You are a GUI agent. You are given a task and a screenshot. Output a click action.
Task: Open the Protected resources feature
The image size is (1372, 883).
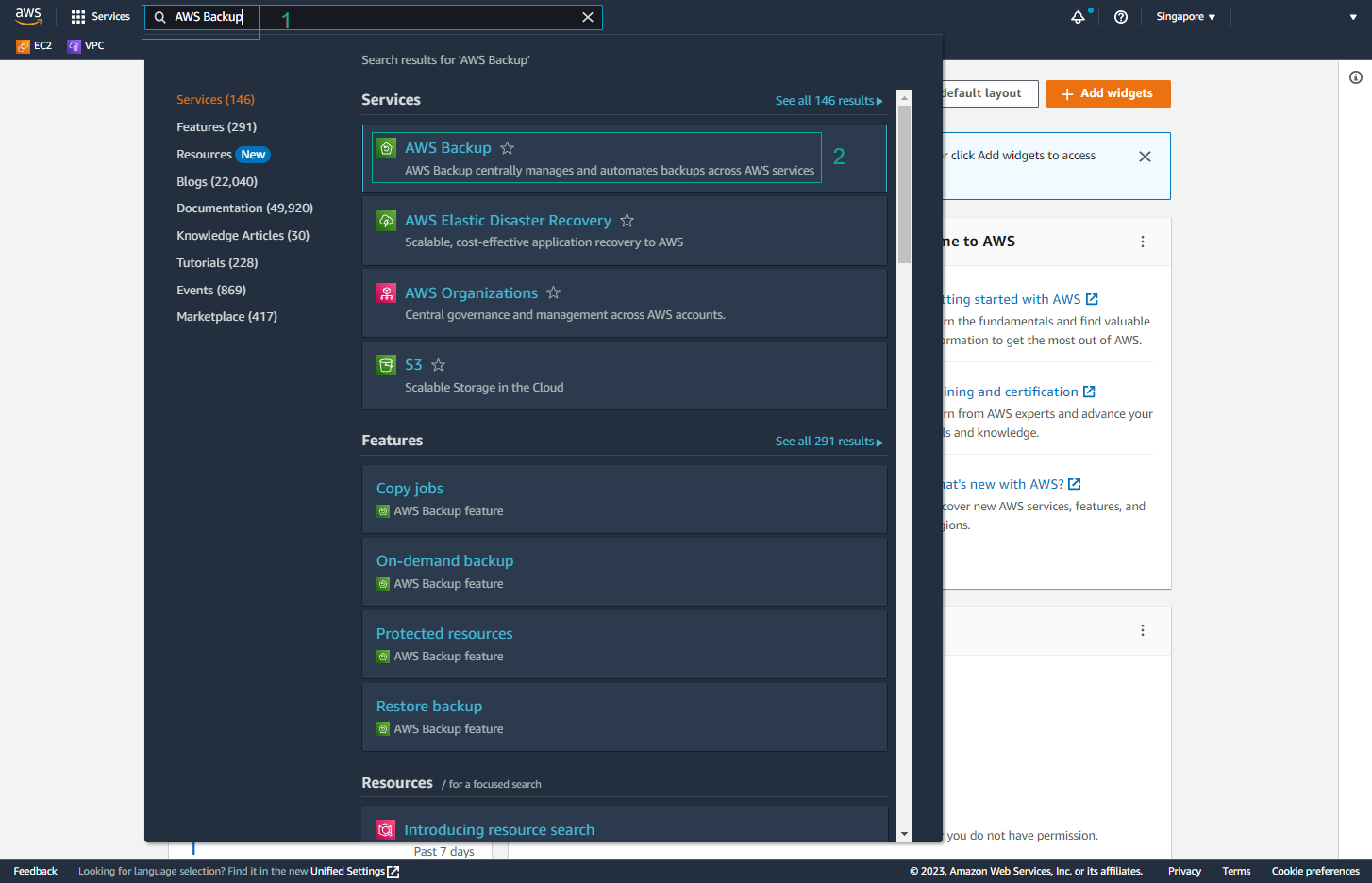[x=444, y=633]
